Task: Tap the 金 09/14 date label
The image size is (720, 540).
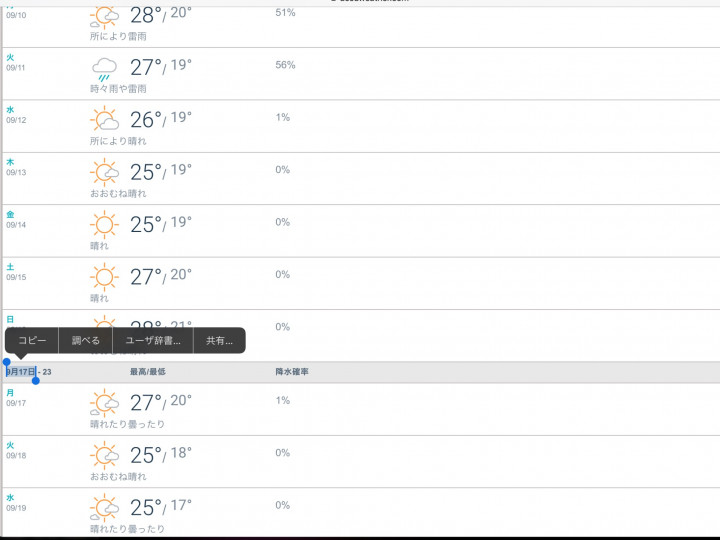Action: (17, 220)
